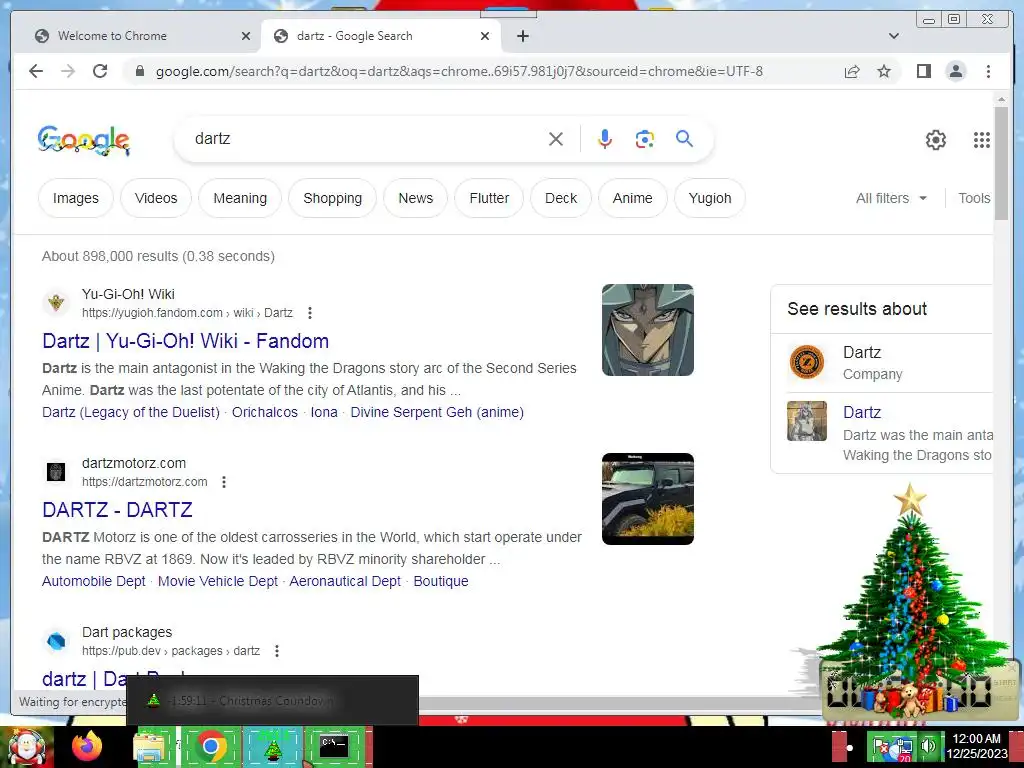Viewport: 1024px width, 768px height.
Task: Click the Dartz Company result in side panel
Action: click(882, 363)
